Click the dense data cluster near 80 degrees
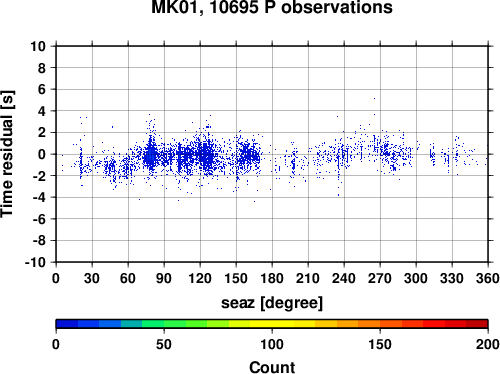Viewport: 500px width, 374px height. click(x=151, y=155)
